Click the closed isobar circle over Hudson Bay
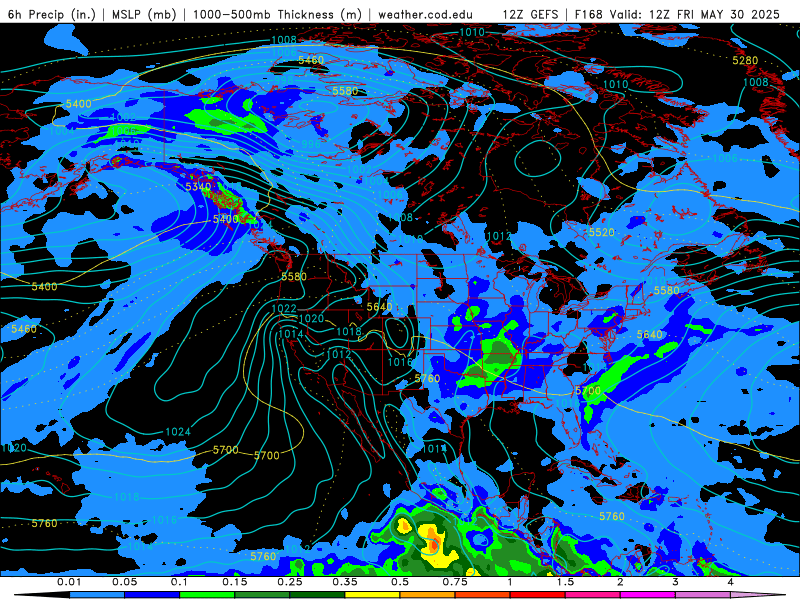The height and width of the screenshot is (600, 800). click(537, 158)
